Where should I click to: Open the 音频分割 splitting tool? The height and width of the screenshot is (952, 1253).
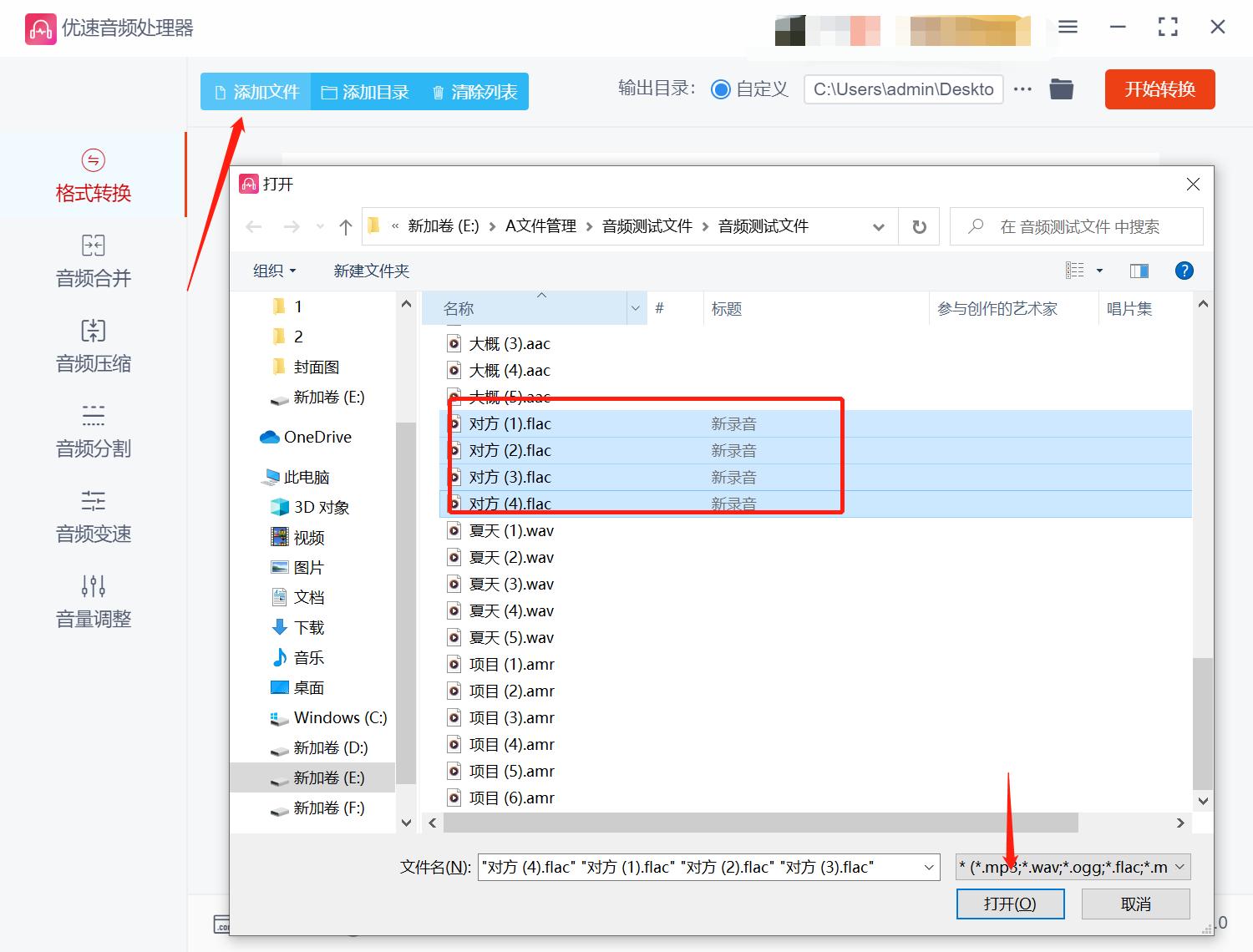tap(92, 432)
